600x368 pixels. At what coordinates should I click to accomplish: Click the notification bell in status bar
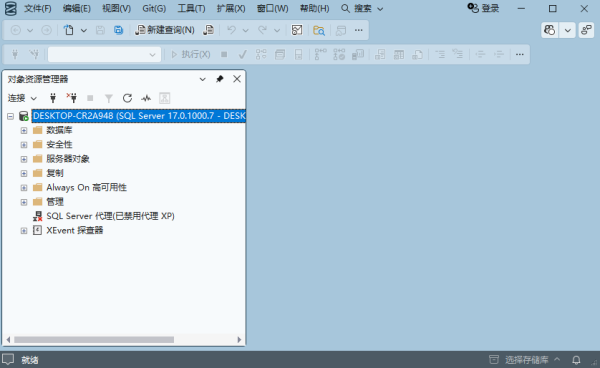click(x=576, y=360)
